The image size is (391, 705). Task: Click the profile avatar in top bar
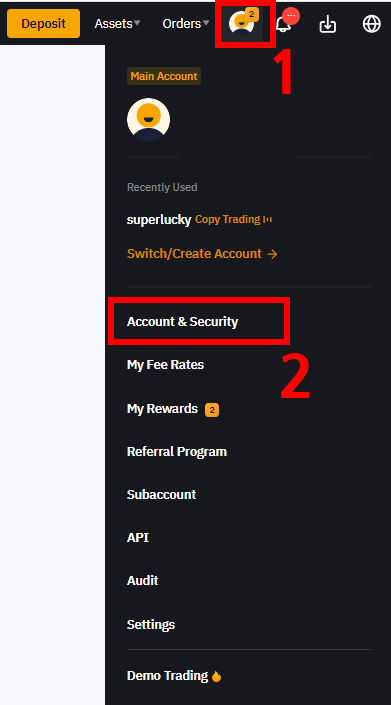(242, 24)
